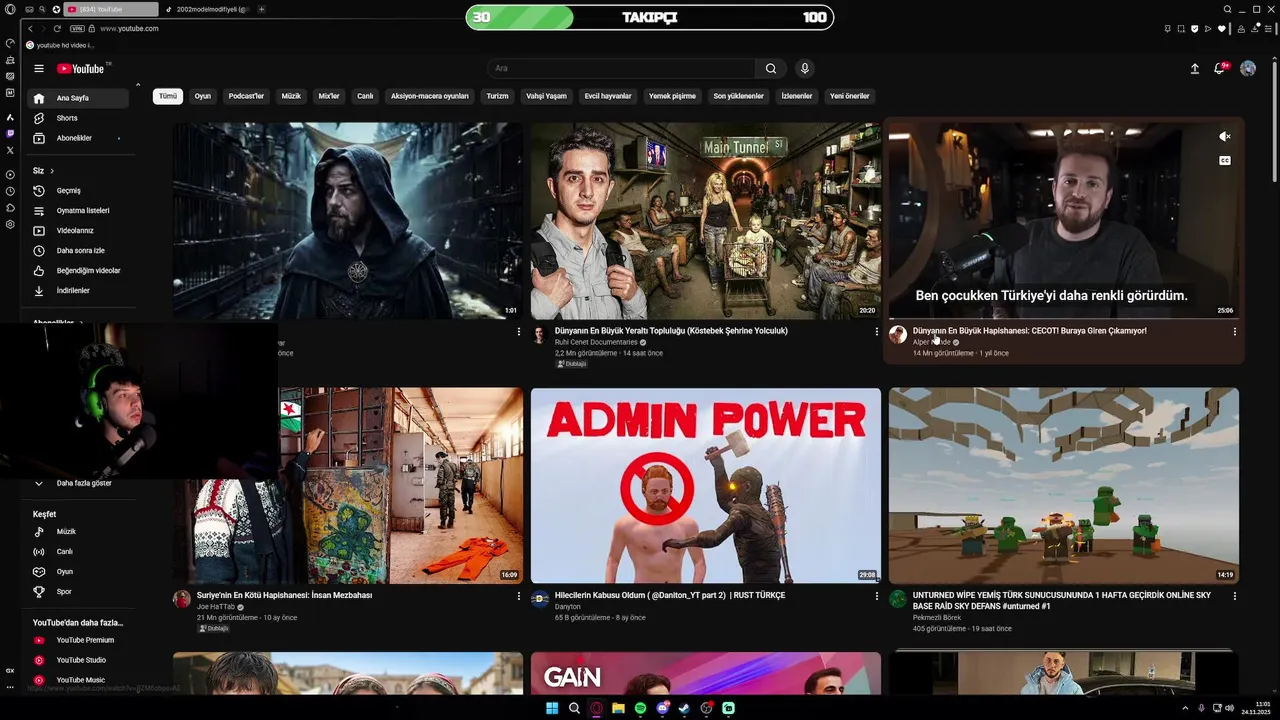Open Danyton channel link
1280x720 pixels.
567,607
